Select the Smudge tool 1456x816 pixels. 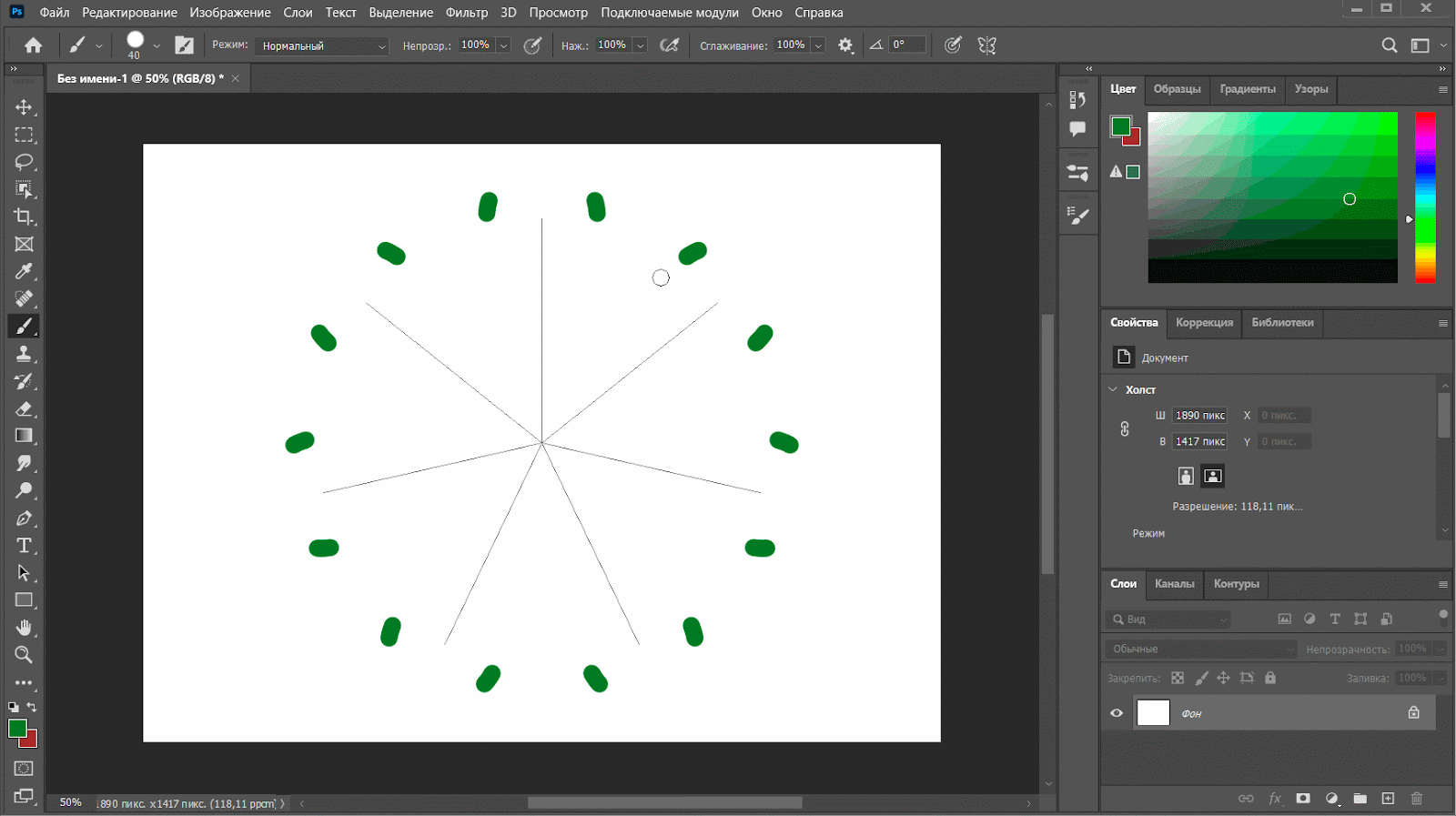tap(24, 463)
